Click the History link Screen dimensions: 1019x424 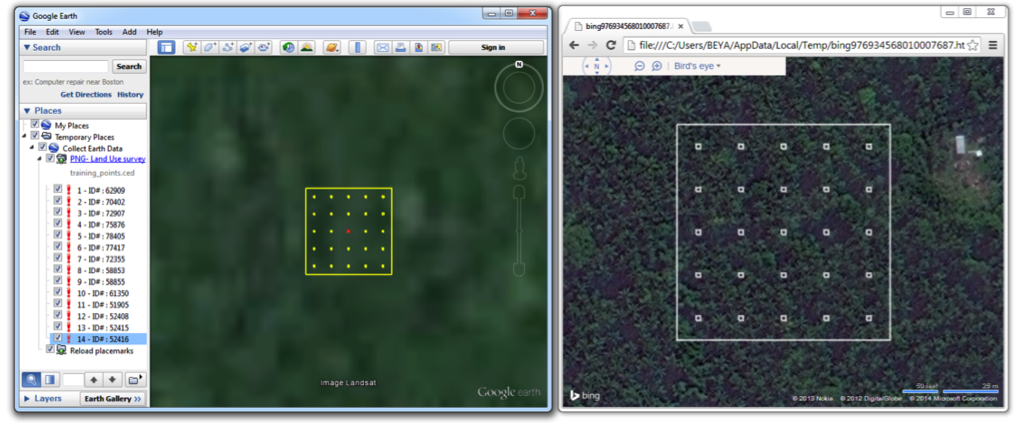point(131,94)
